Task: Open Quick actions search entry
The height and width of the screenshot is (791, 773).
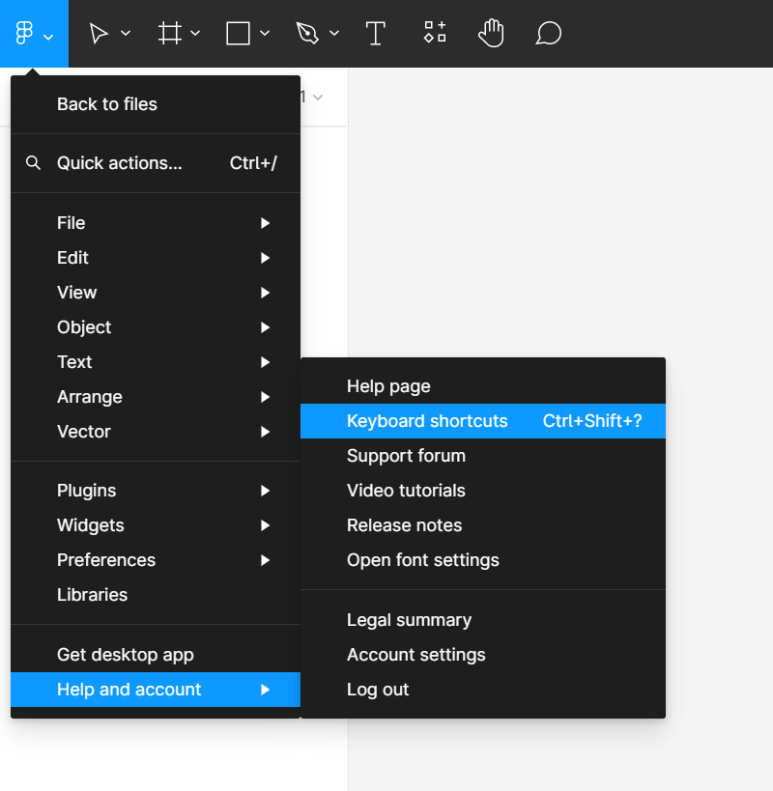Action: 155,163
